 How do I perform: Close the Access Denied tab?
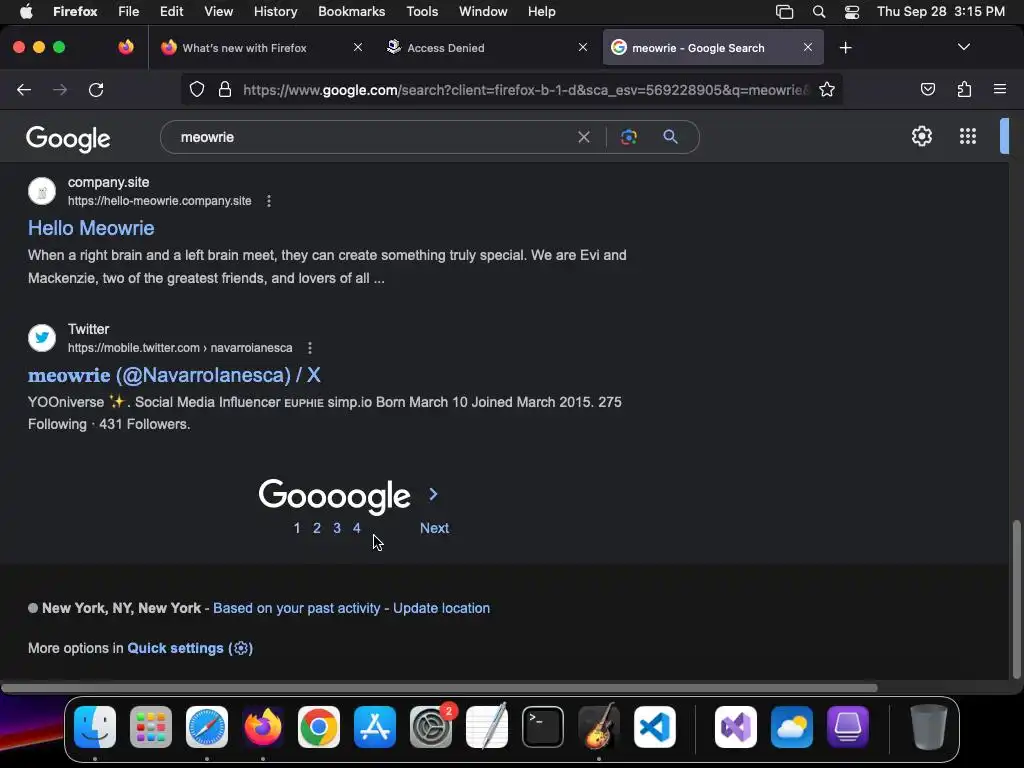[x=583, y=48]
